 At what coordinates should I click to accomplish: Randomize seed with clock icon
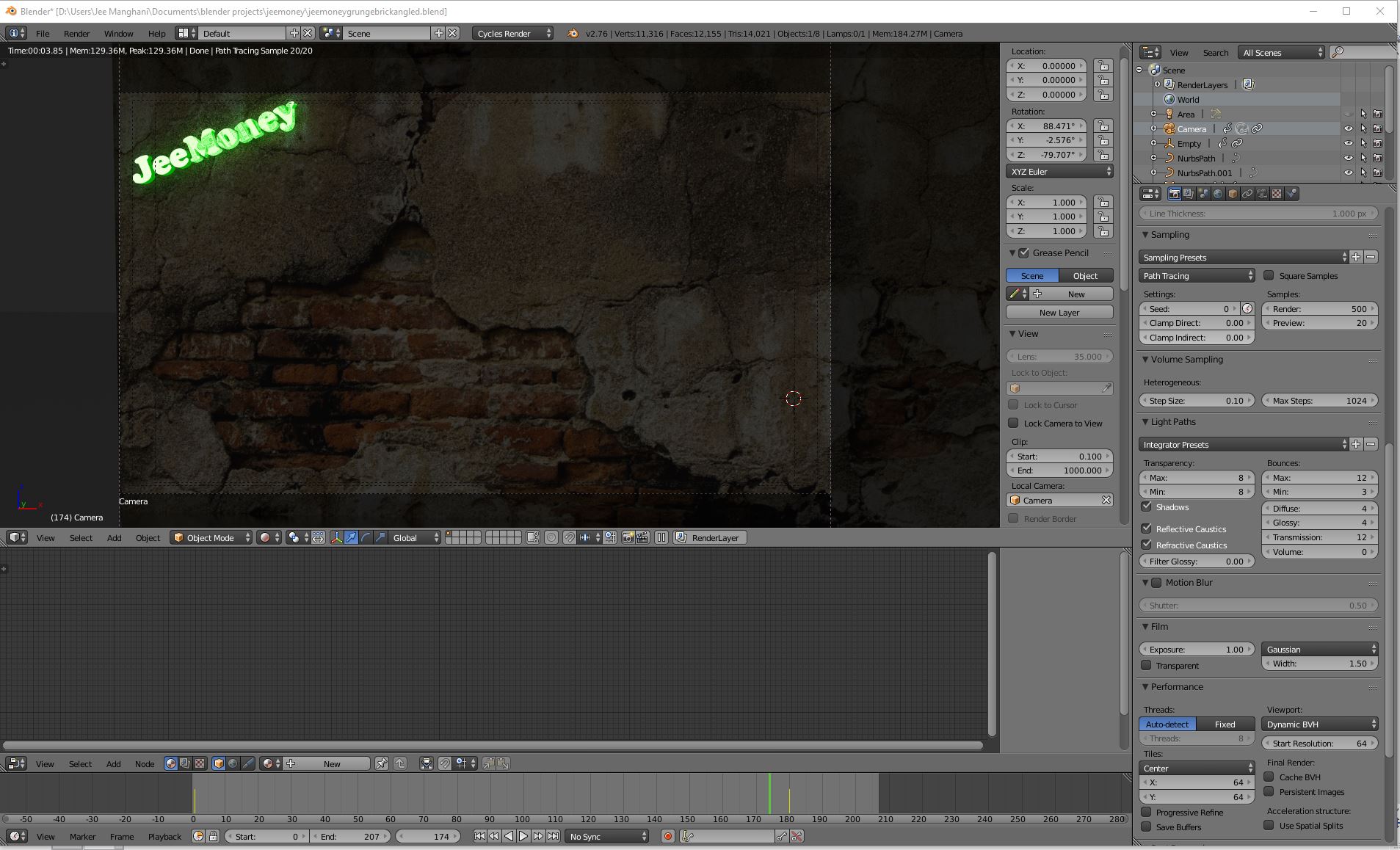coord(1247,309)
